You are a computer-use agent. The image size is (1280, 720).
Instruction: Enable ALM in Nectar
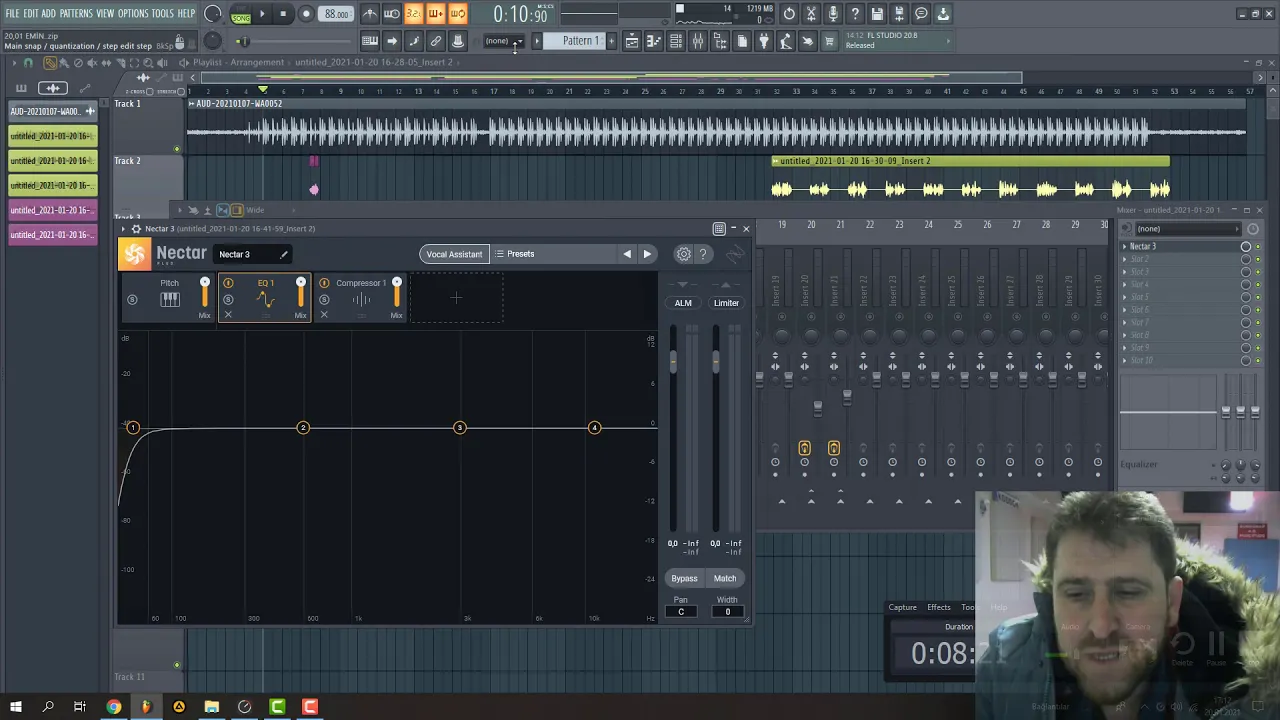[683, 303]
